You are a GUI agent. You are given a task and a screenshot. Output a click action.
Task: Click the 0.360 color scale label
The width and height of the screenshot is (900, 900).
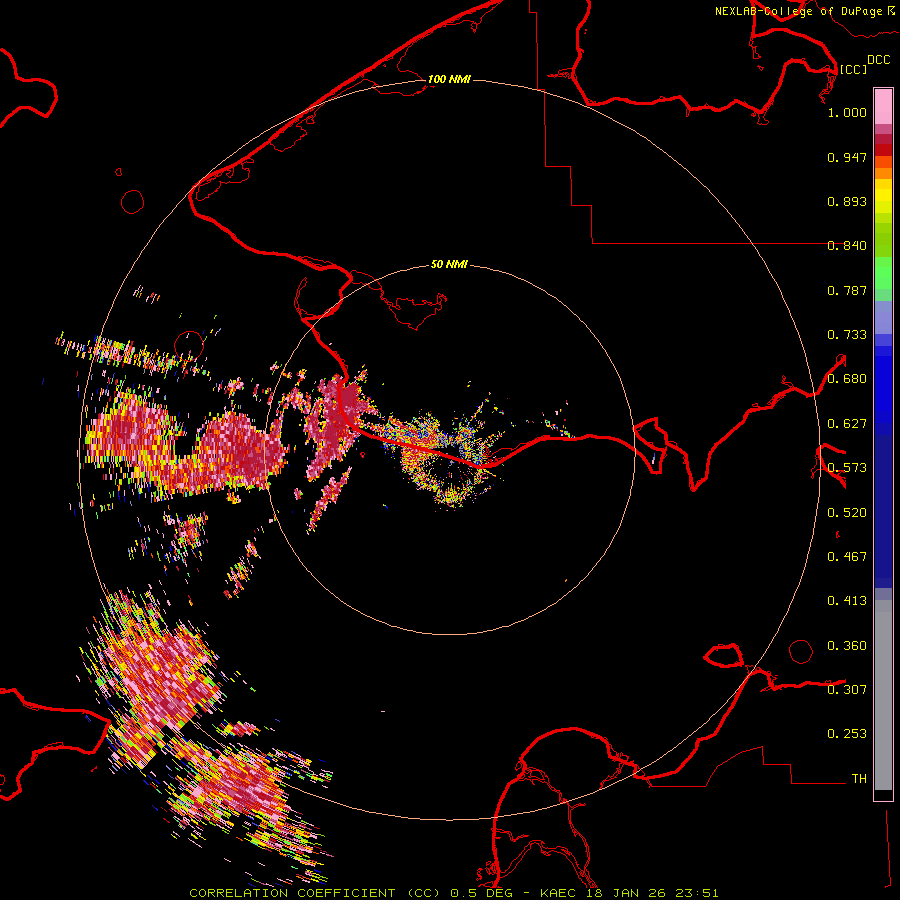(x=847, y=646)
